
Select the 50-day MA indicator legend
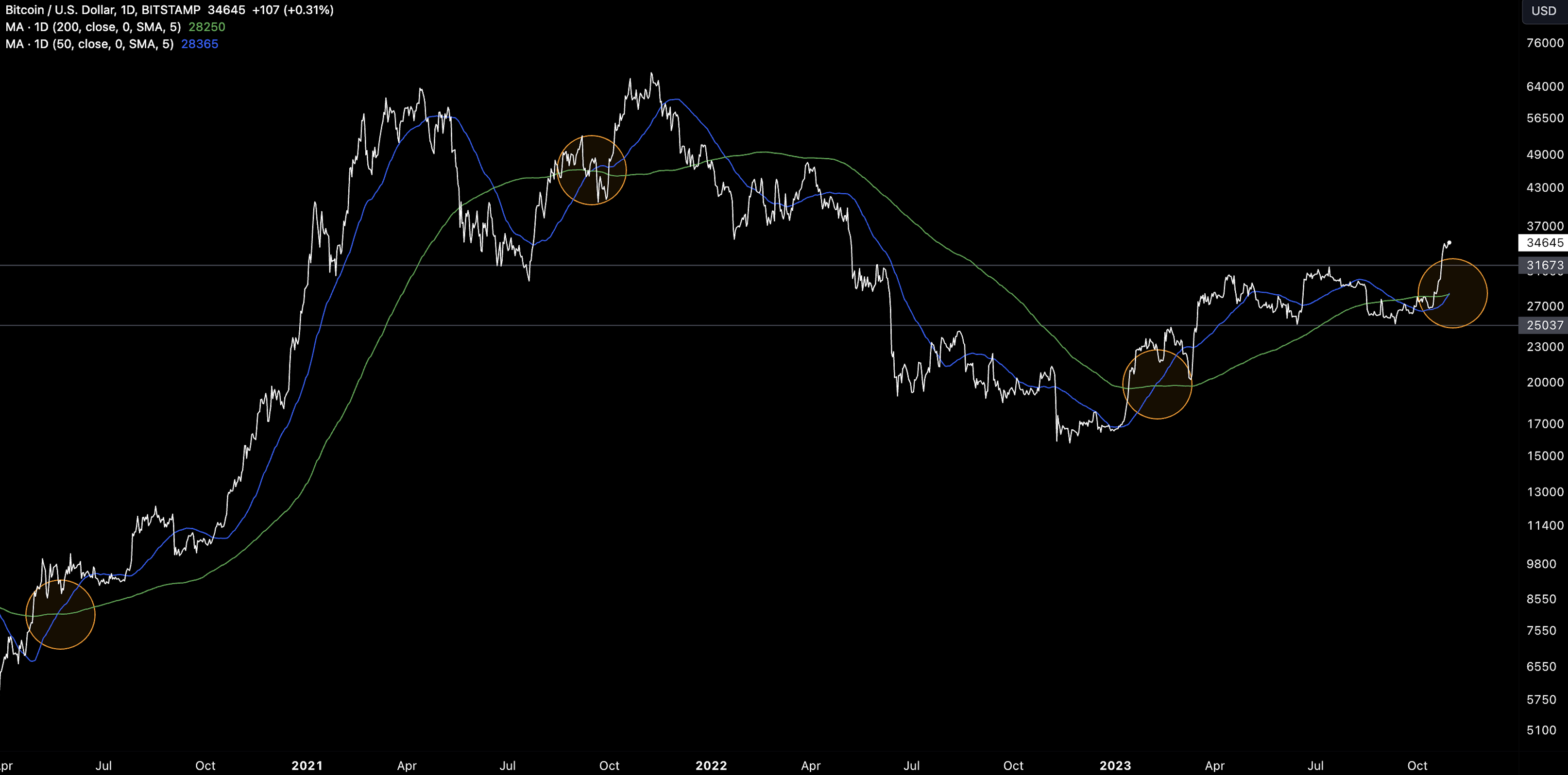pos(89,44)
